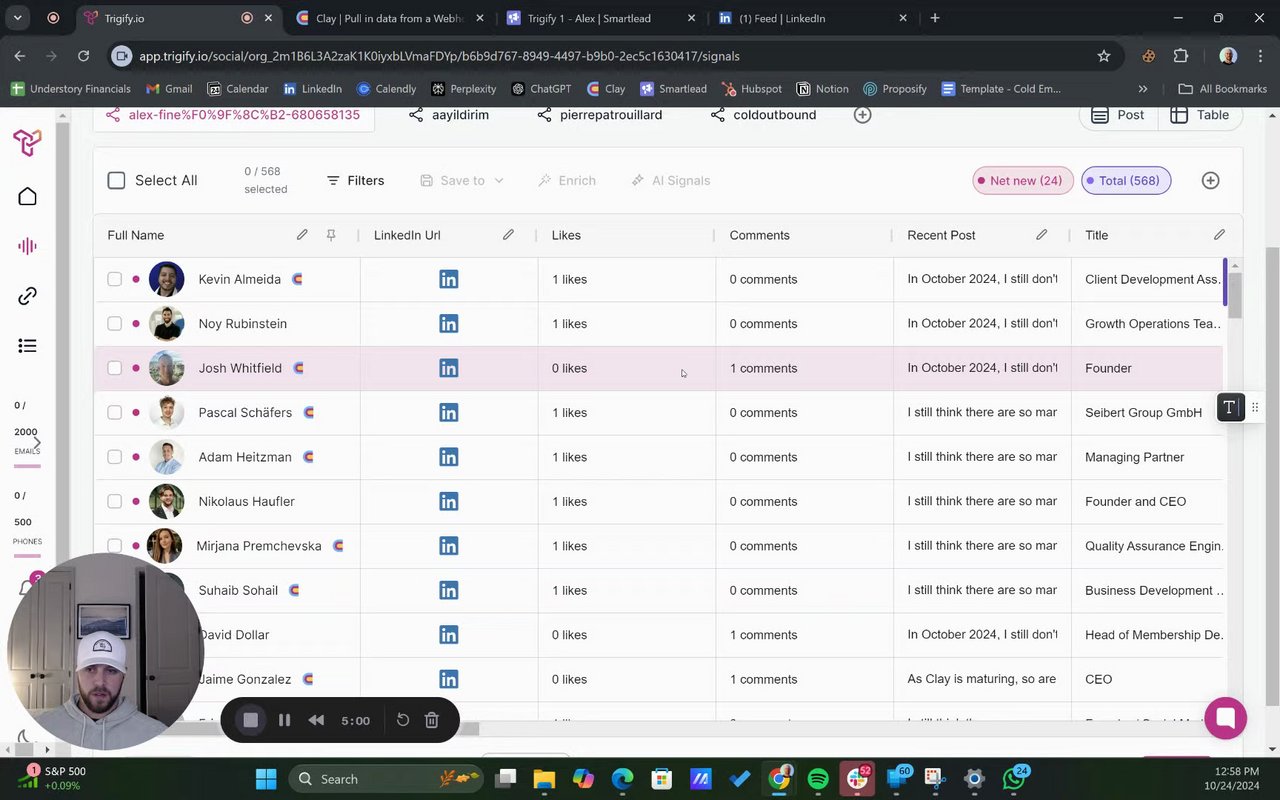Image resolution: width=1280 pixels, height=800 pixels.
Task: Open File Explorer from the taskbar
Action: coord(544,779)
